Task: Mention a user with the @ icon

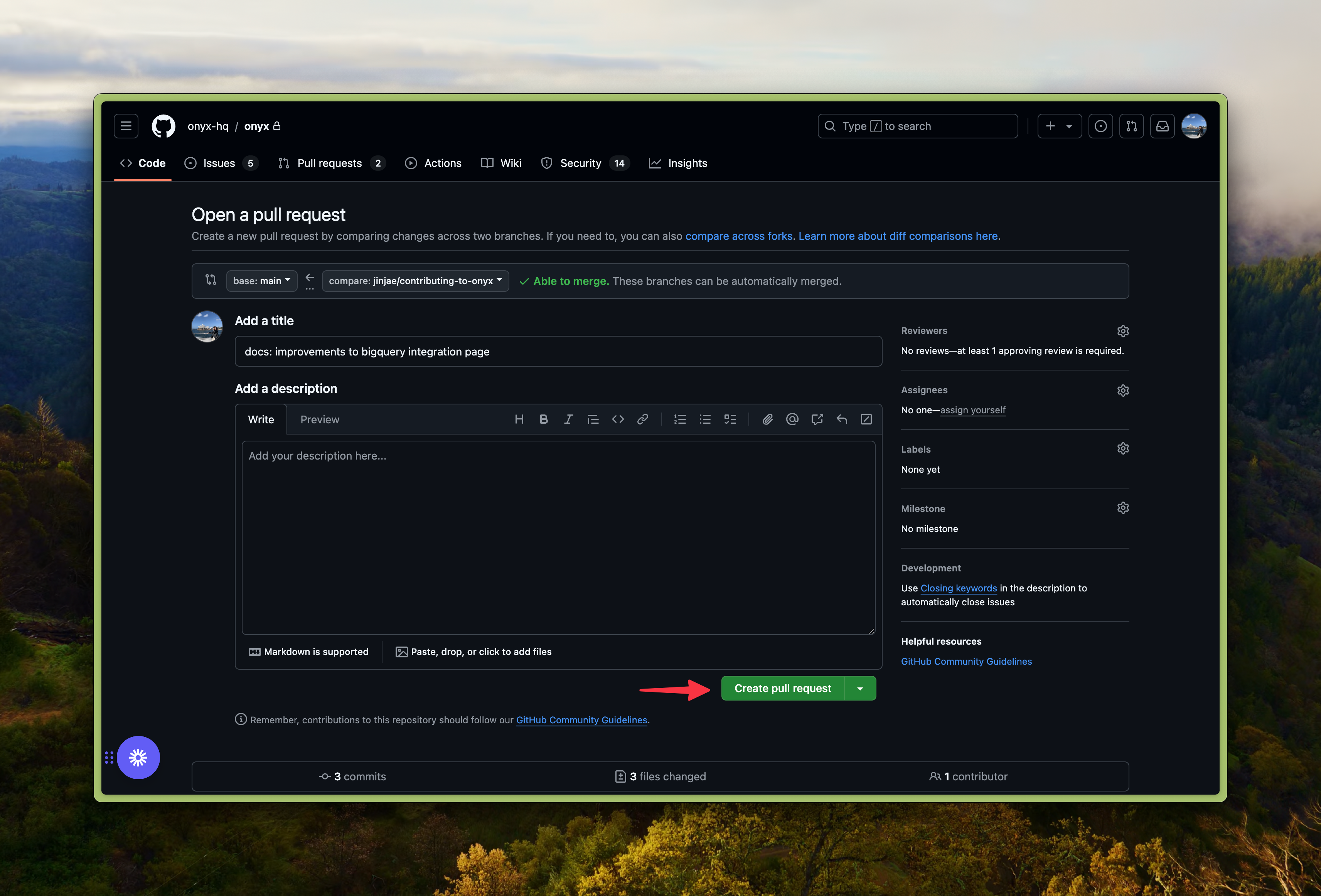Action: pyautogui.click(x=792, y=419)
